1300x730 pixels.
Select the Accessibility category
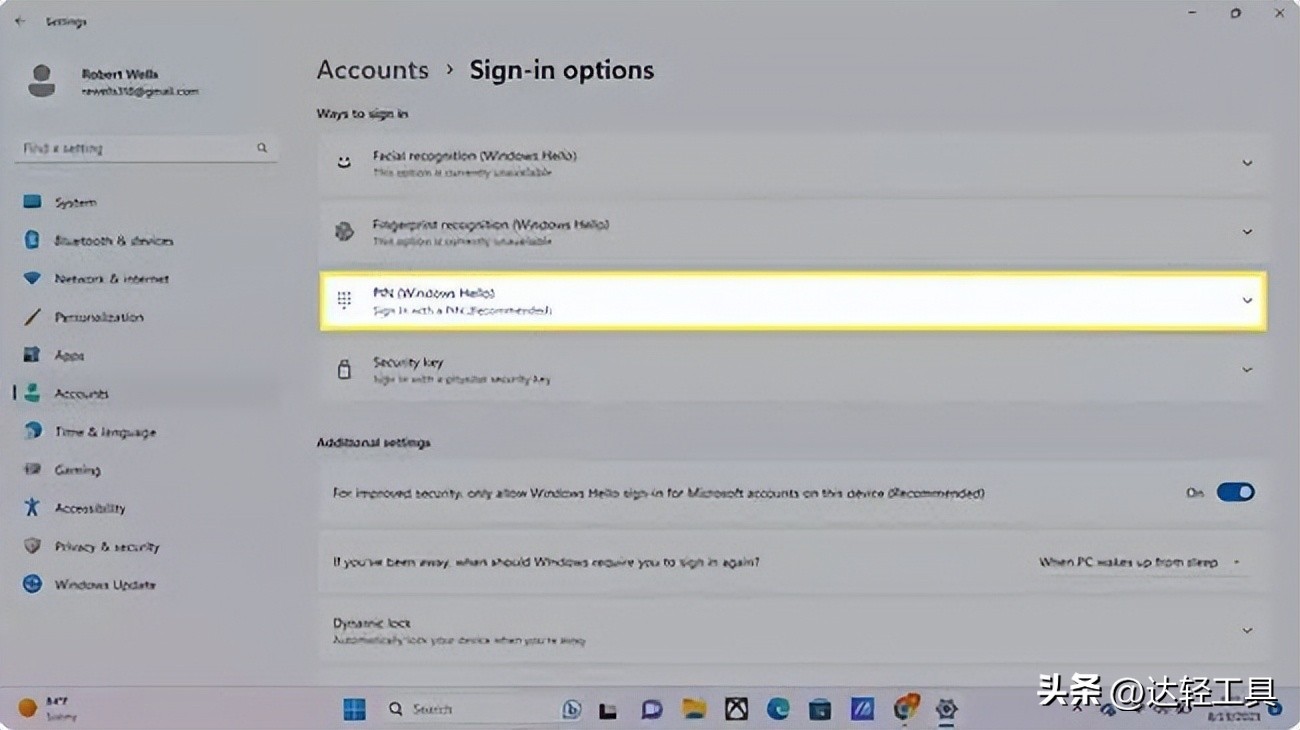(x=93, y=507)
